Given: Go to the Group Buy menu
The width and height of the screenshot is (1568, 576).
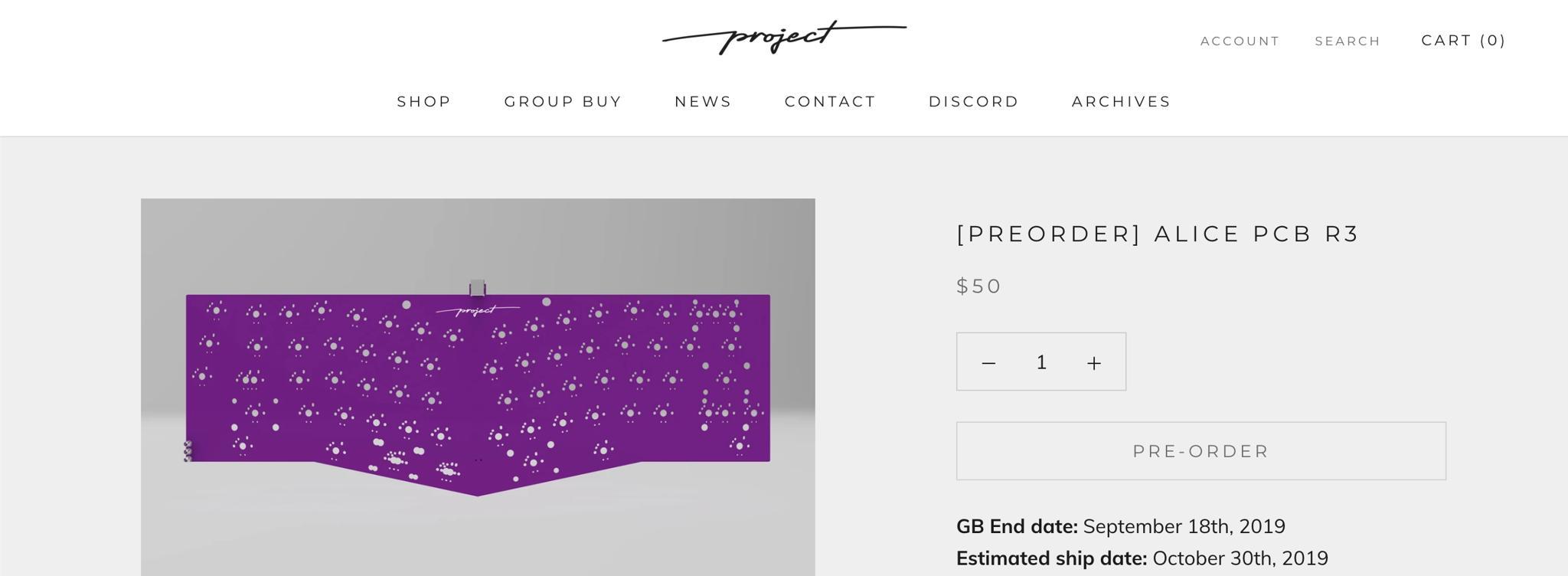Looking at the screenshot, I should (563, 101).
